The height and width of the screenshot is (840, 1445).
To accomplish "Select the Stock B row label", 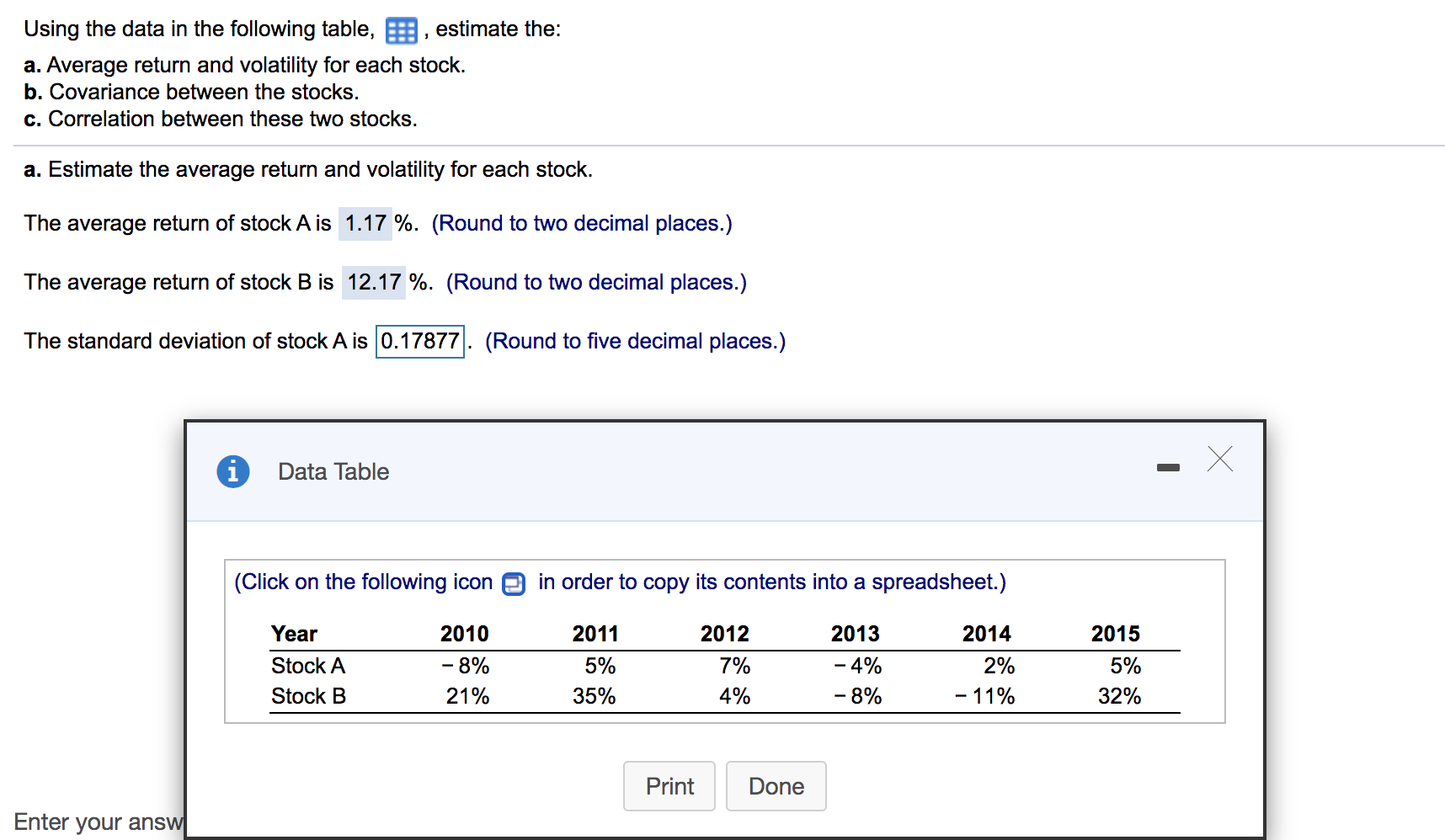I will (307, 696).
